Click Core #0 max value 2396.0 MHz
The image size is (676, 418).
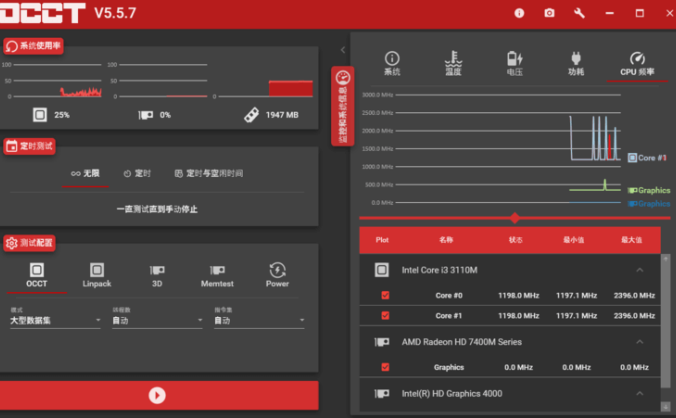pos(634,296)
